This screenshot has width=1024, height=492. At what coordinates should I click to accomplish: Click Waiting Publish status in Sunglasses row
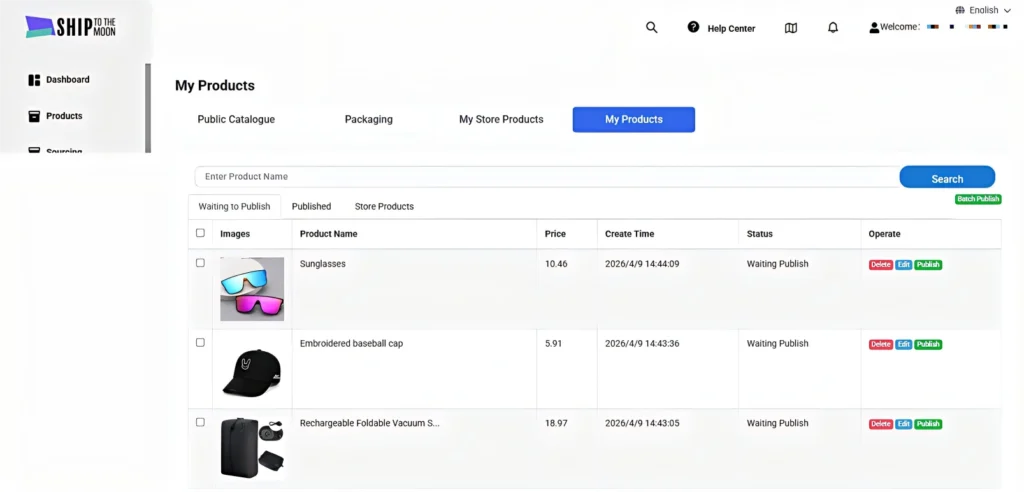(777, 264)
